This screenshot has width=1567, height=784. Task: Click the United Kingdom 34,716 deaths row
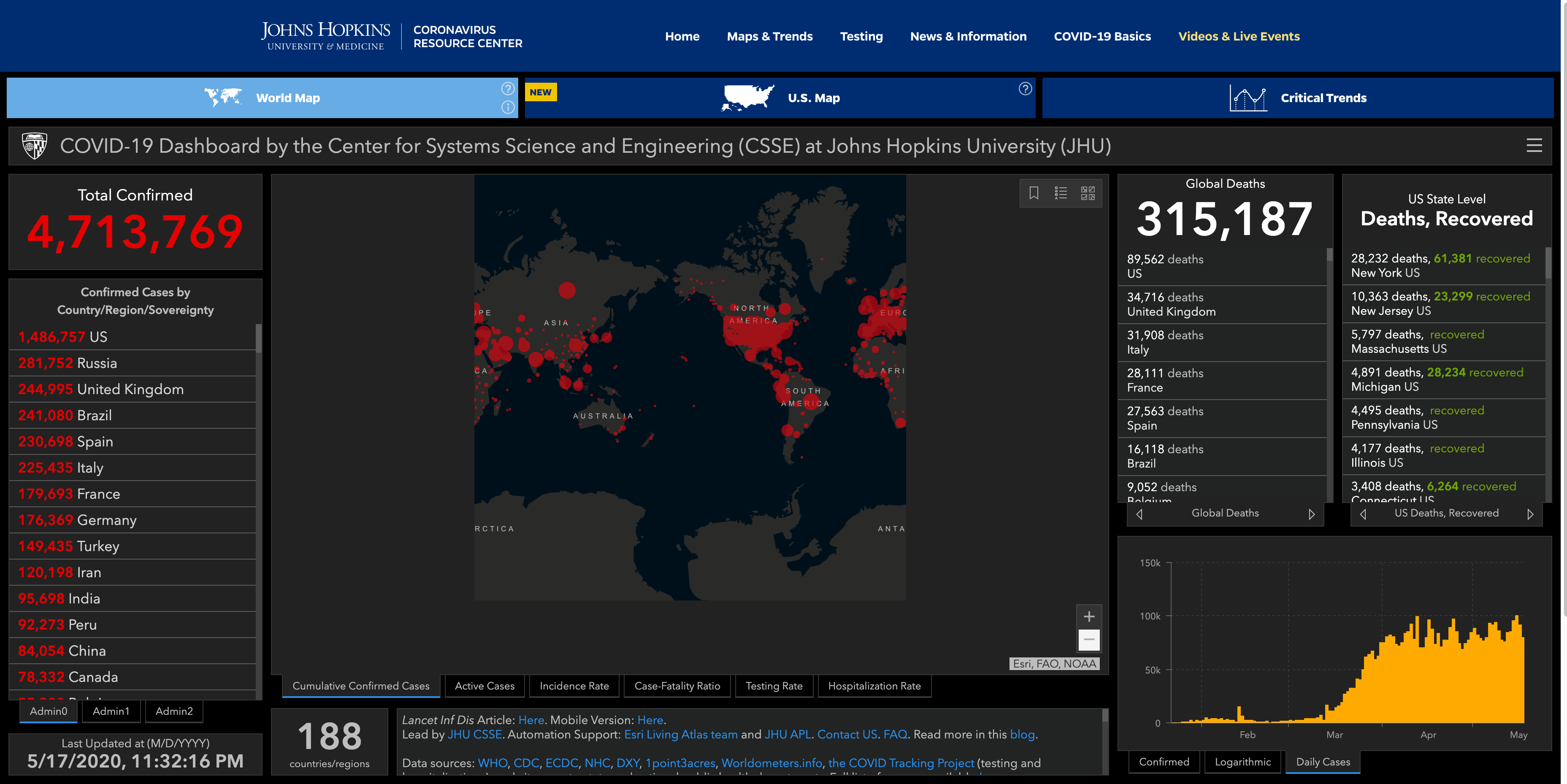[x=1222, y=304]
